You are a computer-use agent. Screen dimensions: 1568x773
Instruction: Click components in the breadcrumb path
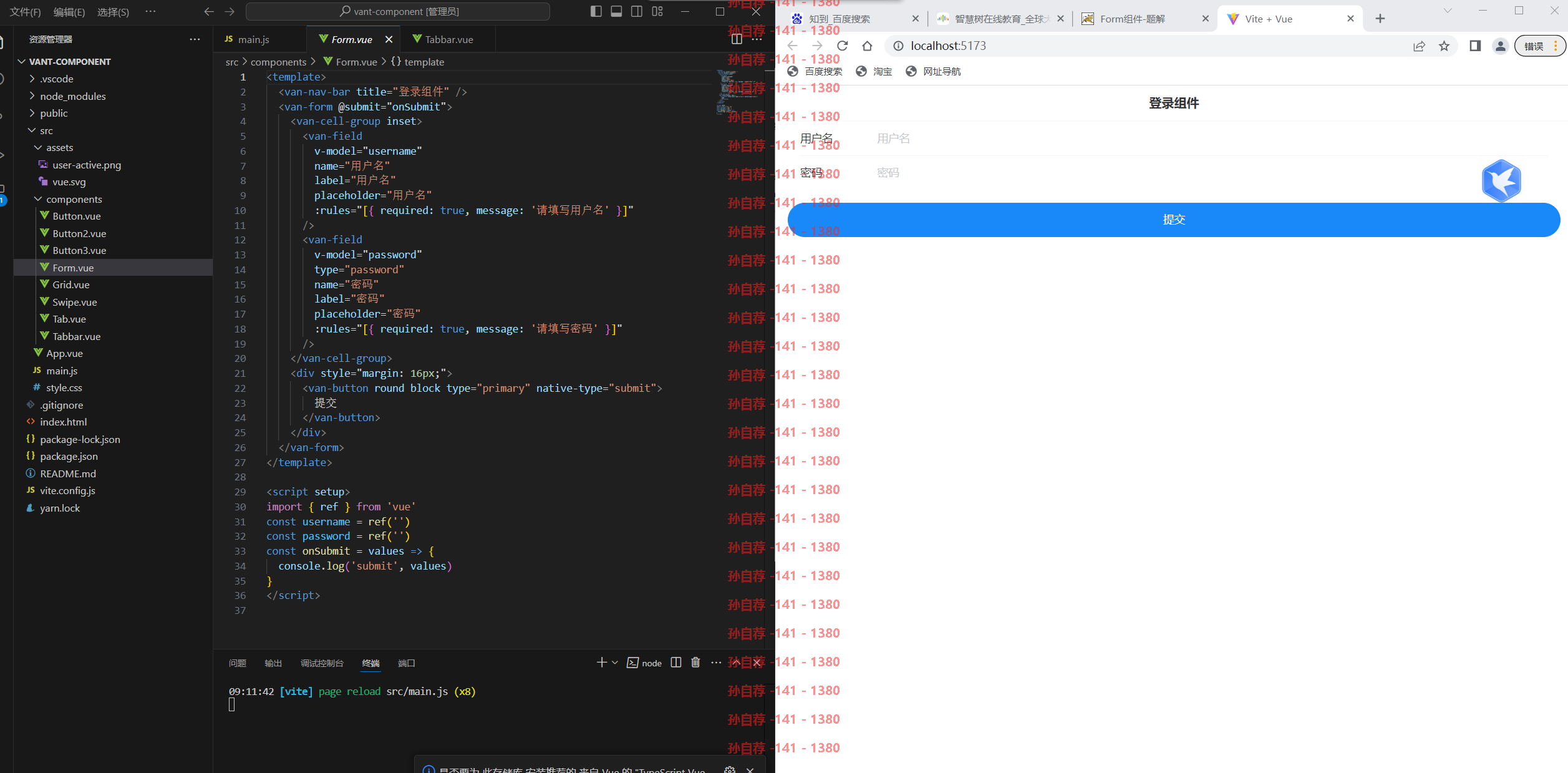278,62
